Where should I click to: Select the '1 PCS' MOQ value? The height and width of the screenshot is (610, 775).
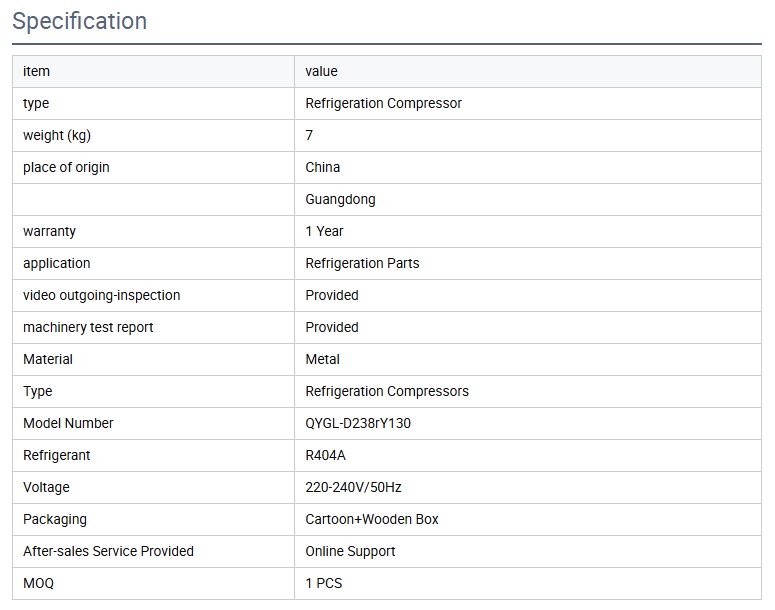(x=323, y=583)
